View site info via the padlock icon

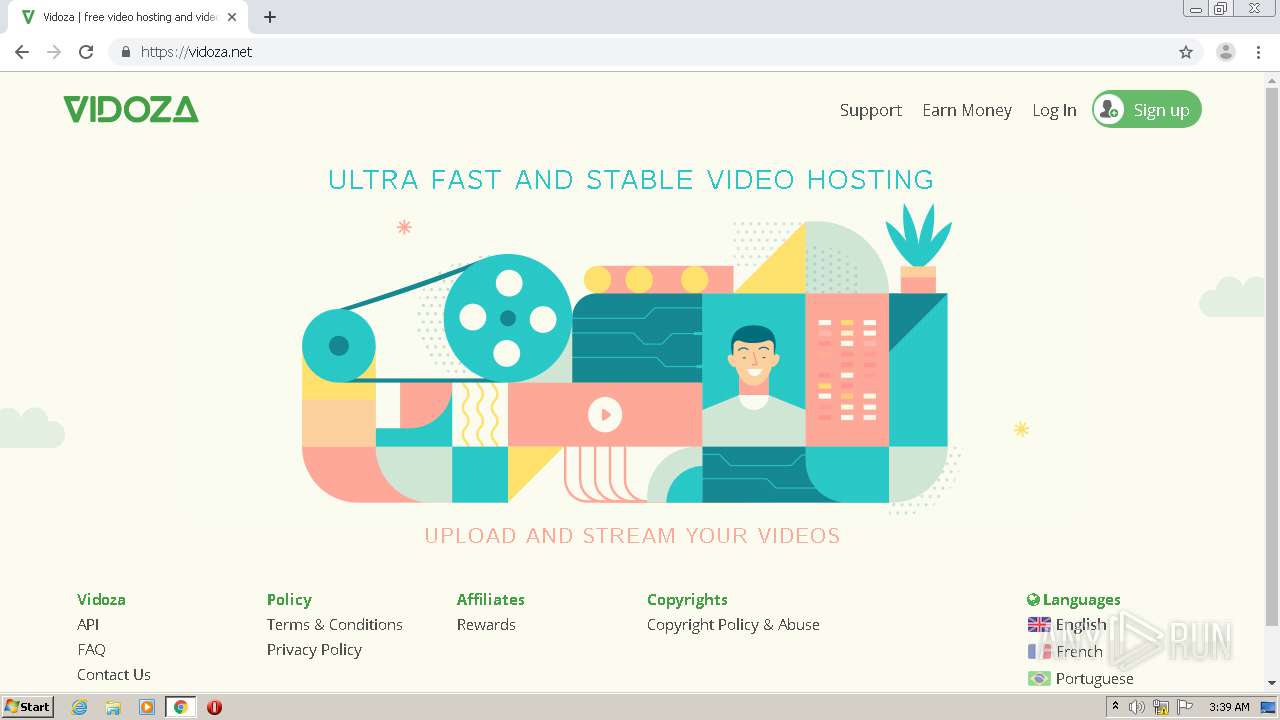click(x=125, y=52)
